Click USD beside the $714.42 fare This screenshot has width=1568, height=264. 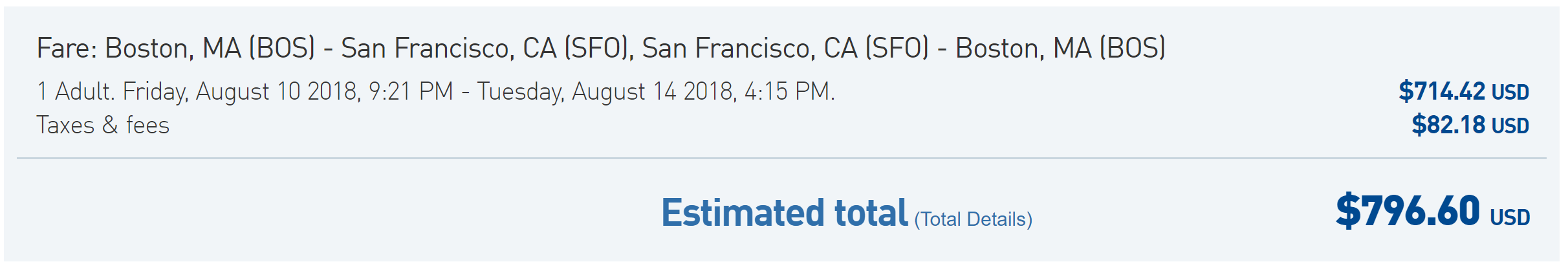(1510, 93)
